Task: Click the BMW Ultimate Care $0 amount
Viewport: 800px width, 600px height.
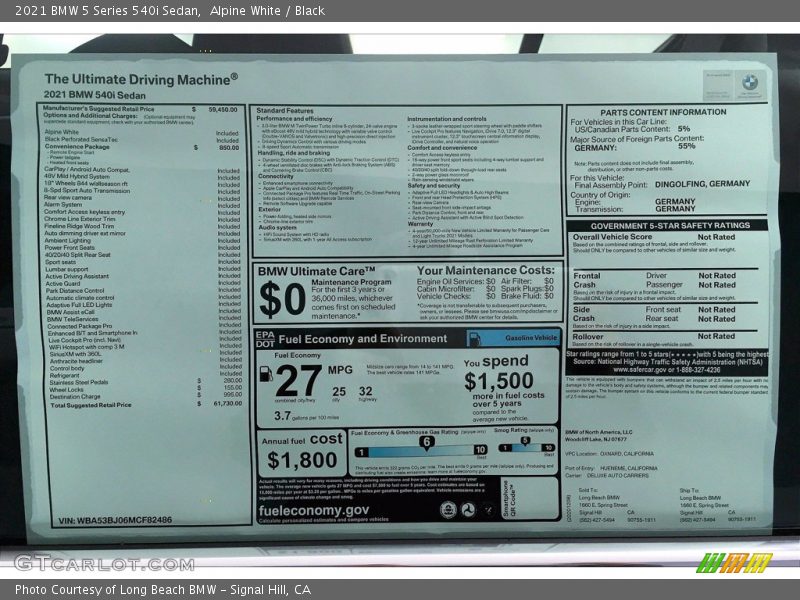Action: (282, 300)
